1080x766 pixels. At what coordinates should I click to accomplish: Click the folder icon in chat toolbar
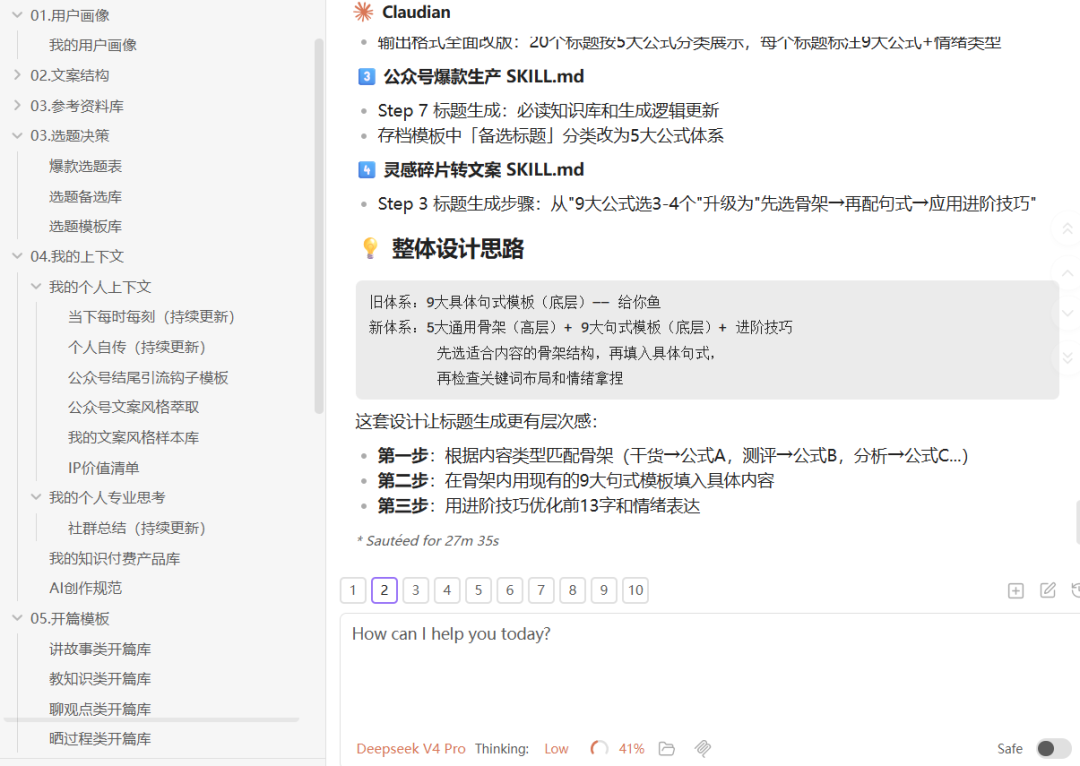667,749
